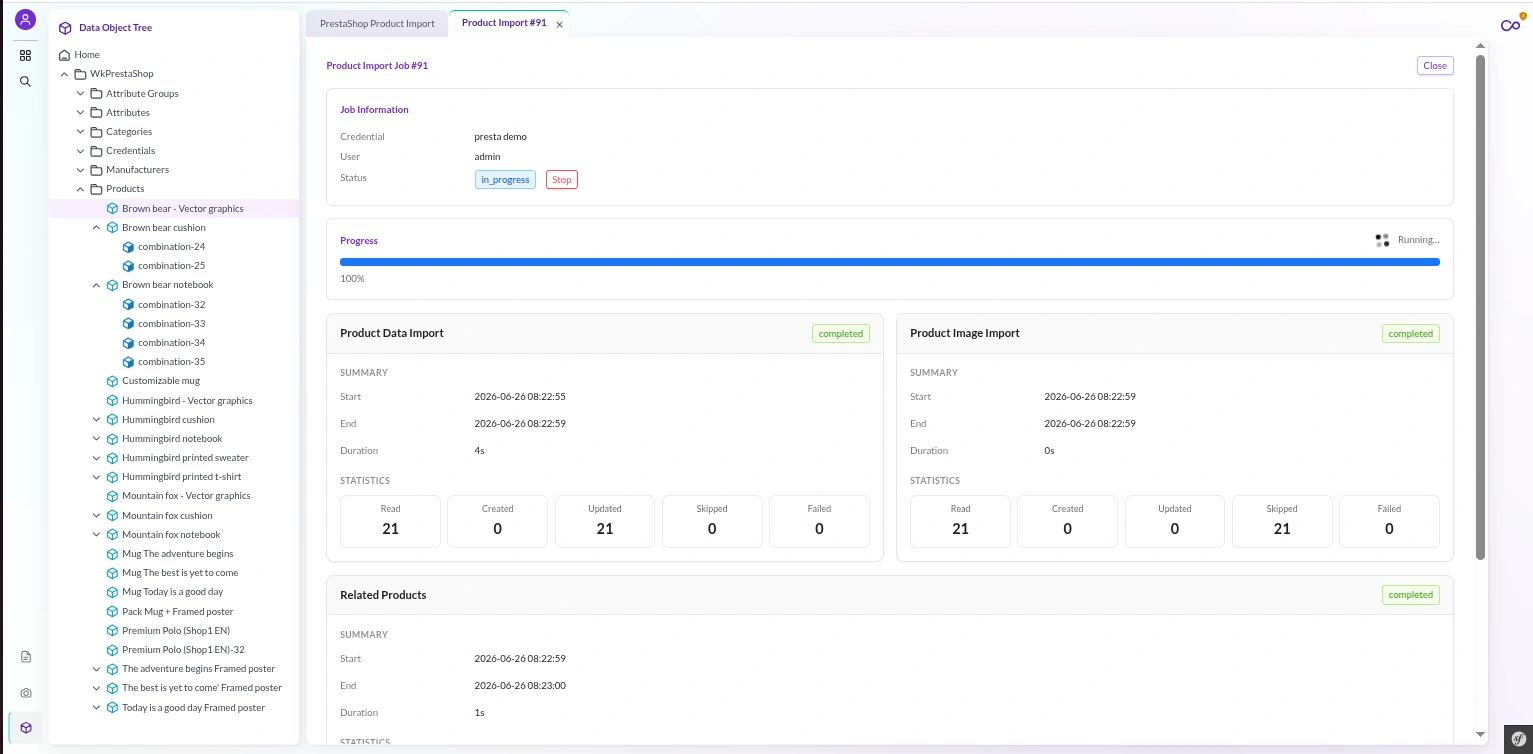Click the combination-33 object icon
Viewport: 1533px width, 754px height.
click(128, 324)
